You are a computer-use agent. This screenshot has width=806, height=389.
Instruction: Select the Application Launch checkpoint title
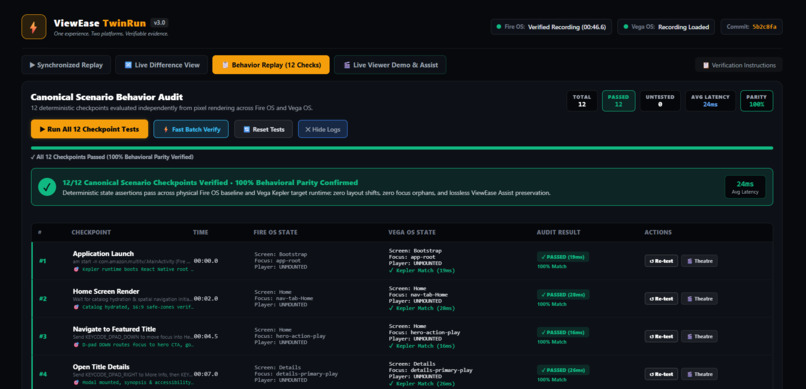click(x=103, y=253)
